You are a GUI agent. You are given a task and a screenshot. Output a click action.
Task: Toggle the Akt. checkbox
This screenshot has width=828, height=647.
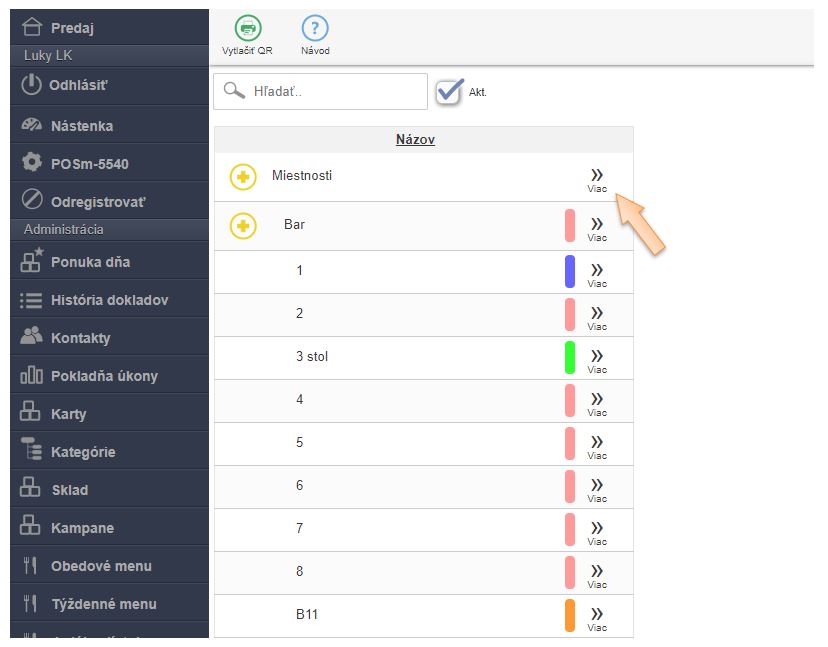coord(450,91)
